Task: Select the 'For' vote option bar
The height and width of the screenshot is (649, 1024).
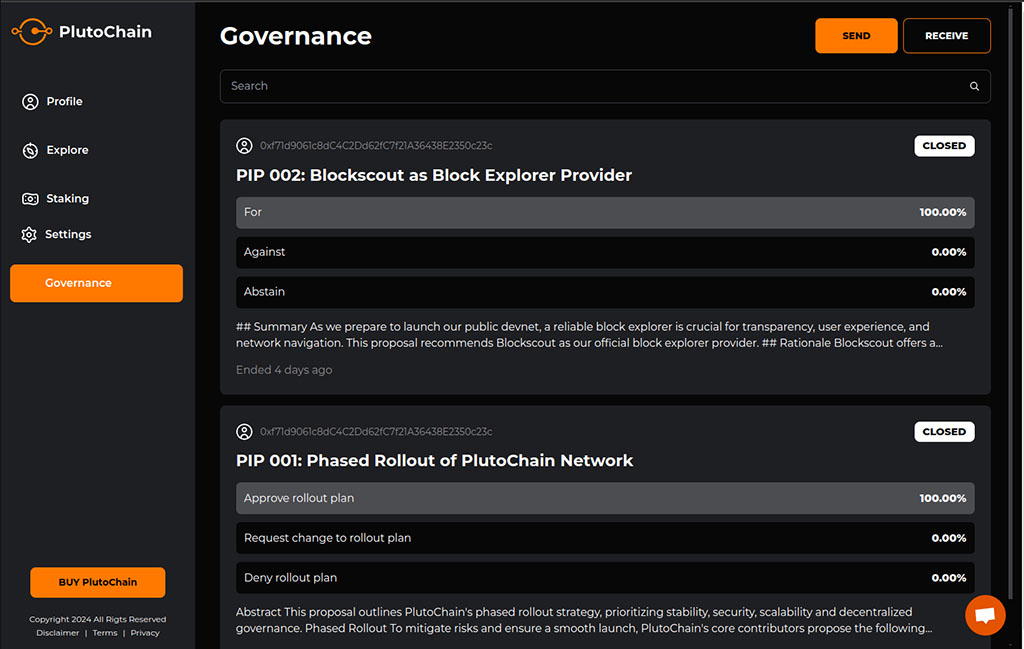Action: click(x=605, y=213)
